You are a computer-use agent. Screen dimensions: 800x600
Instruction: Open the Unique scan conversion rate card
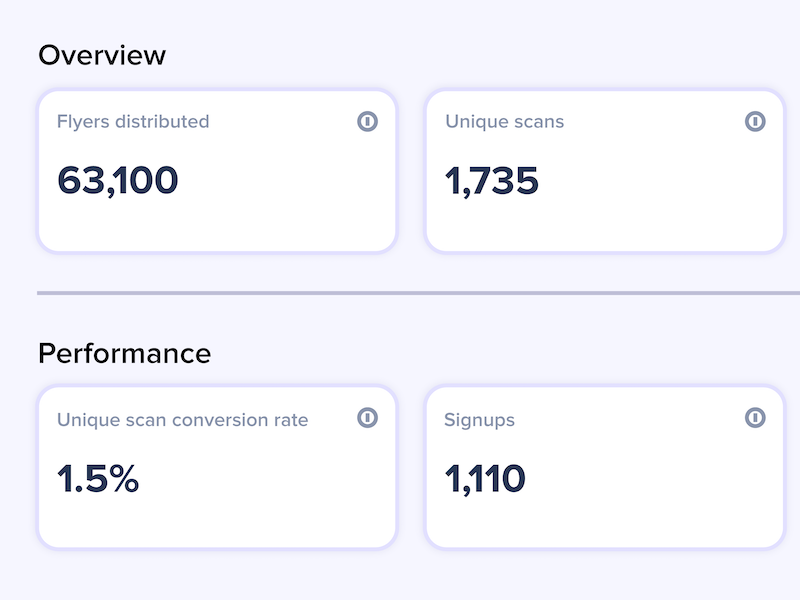[x=217, y=467]
